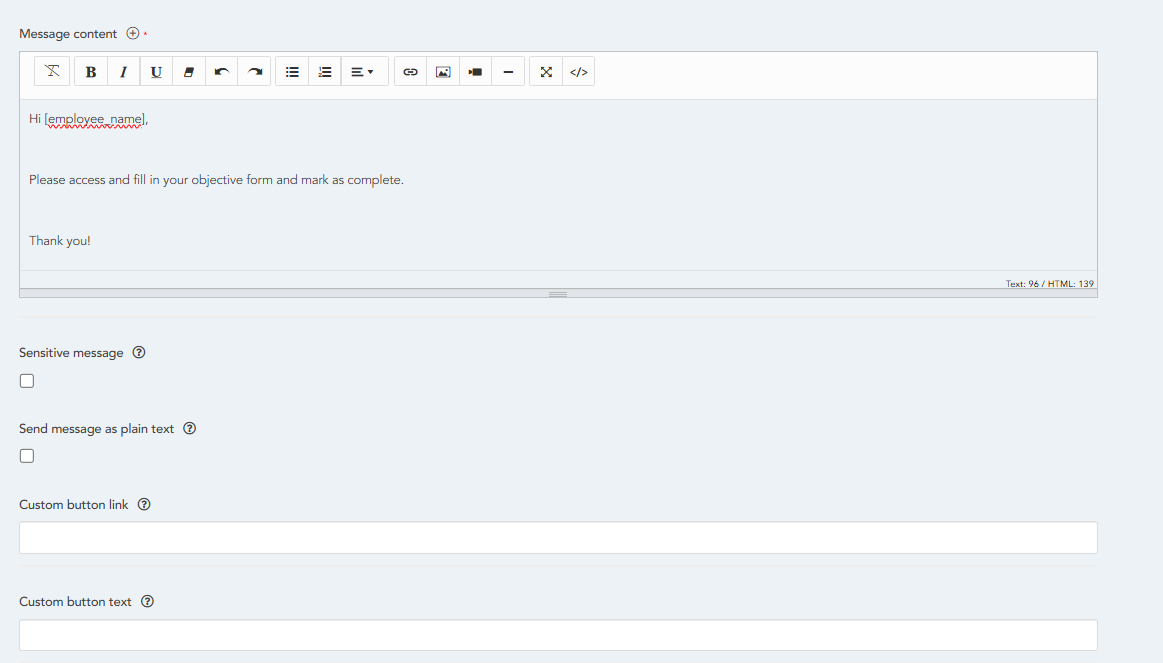The image size is (1163, 663).
Task: Insert a hyperlink in the message
Action: point(410,72)
